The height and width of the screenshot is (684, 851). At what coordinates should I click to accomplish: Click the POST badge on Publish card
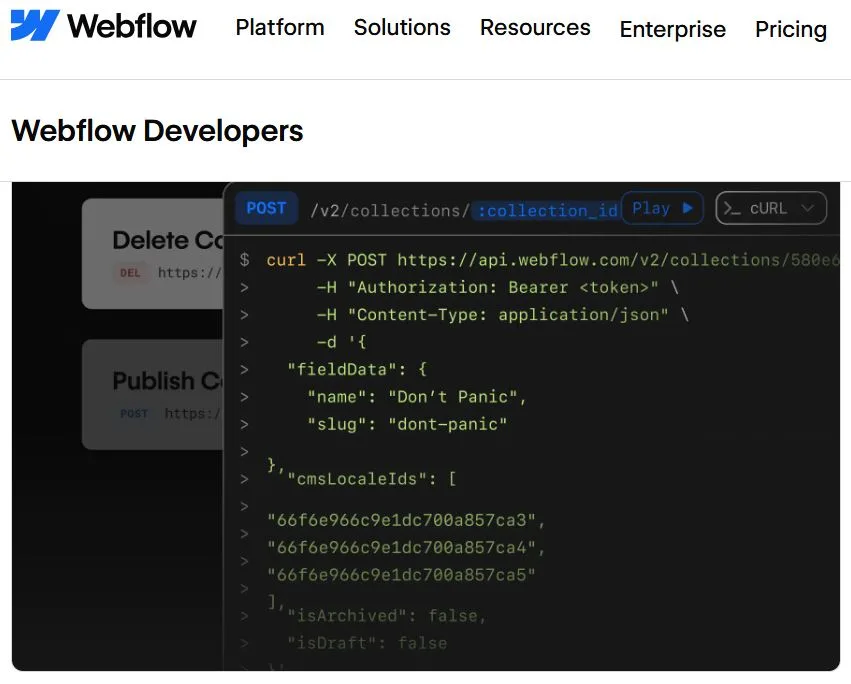point(134,414)
